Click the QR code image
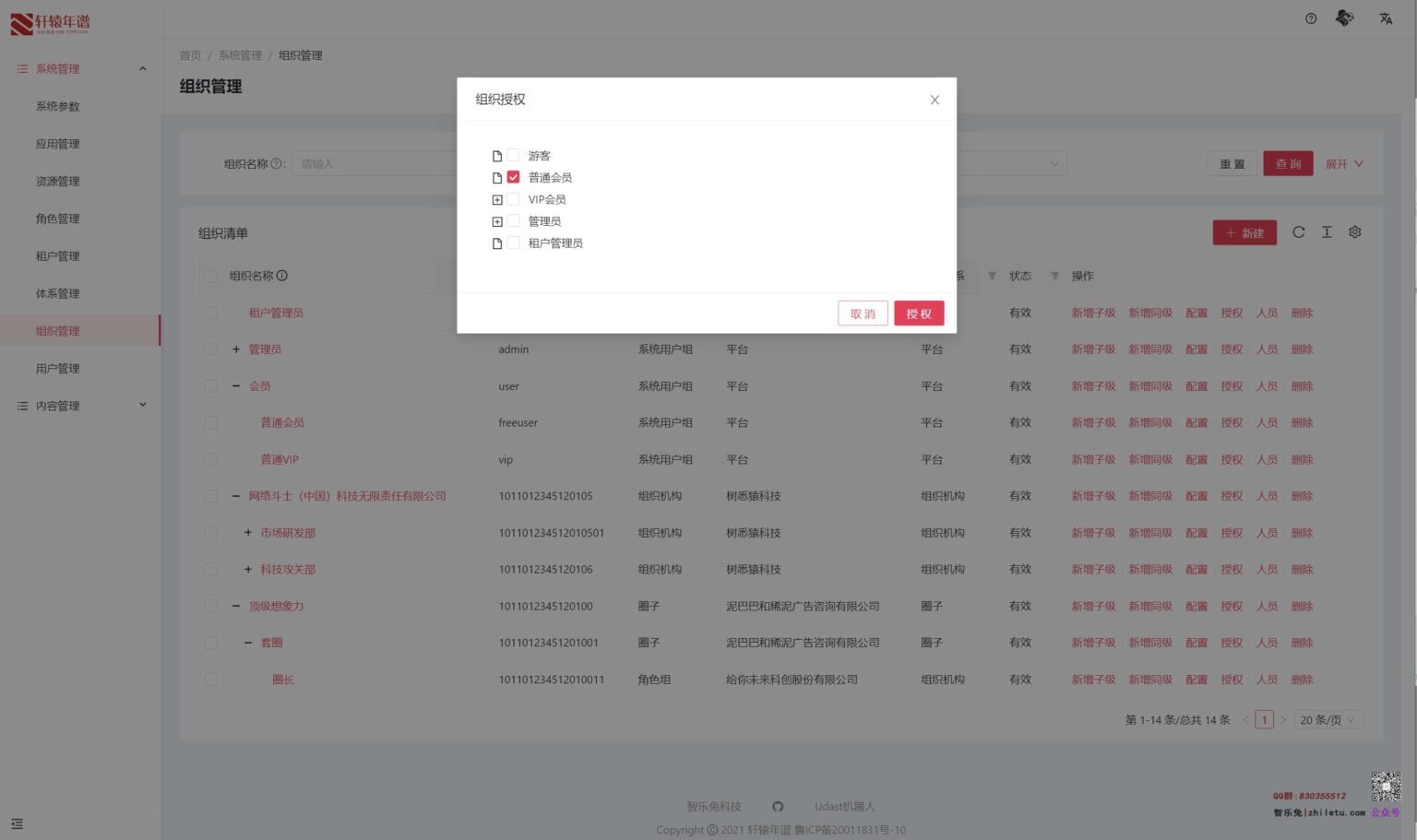 [1386, 787]
